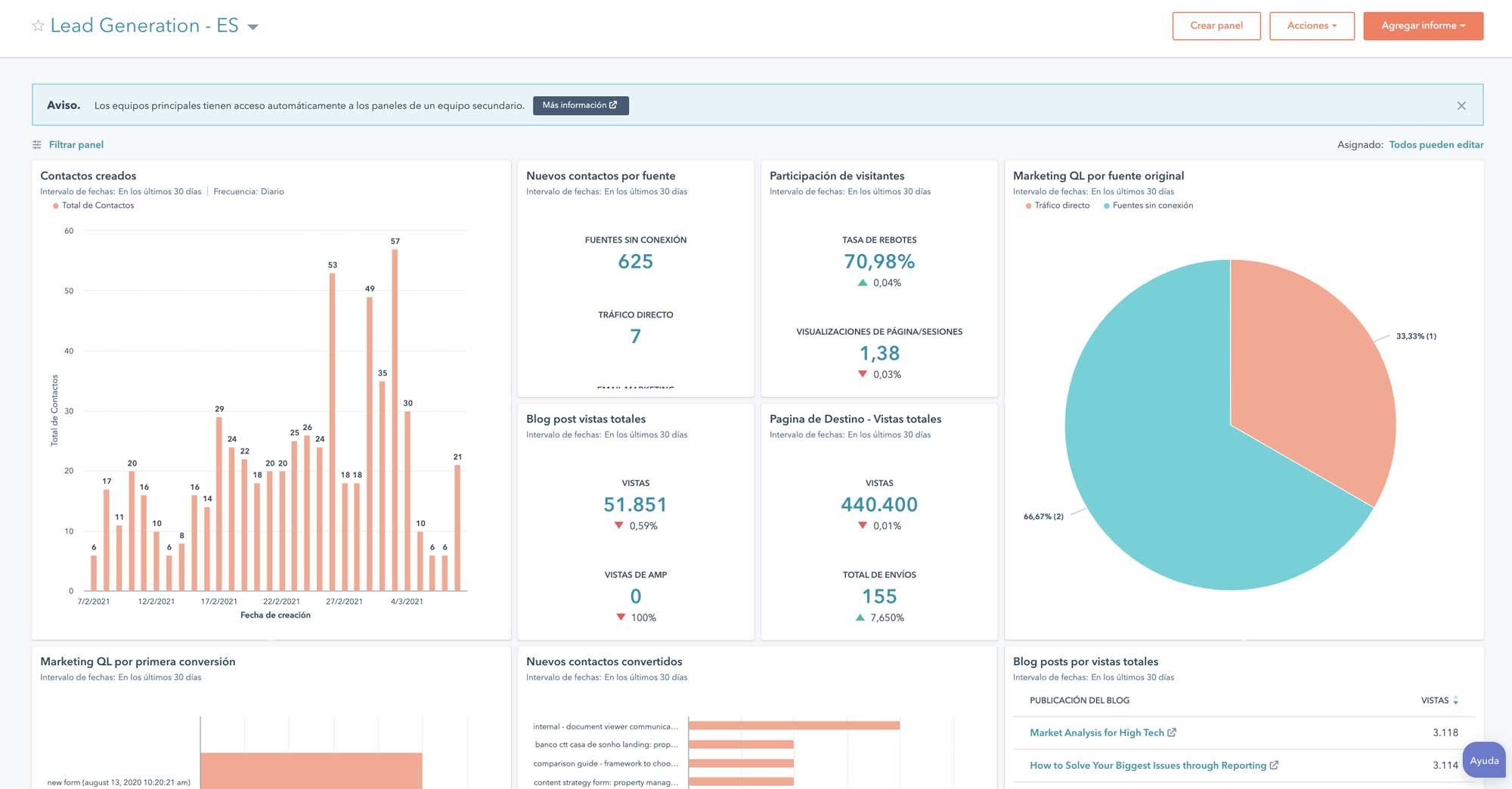Click the external link icon on Más información
Viewport: 1512px width, 789px height.
click(614, 105)
